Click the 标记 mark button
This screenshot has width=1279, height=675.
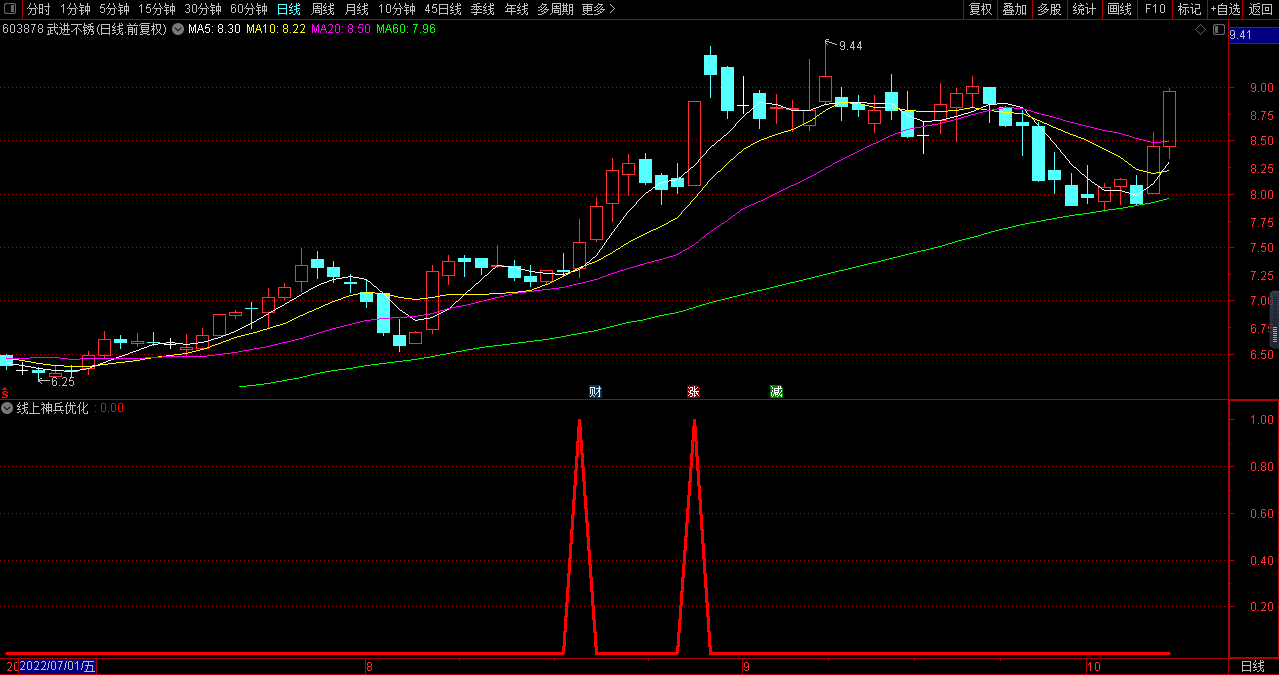click(x=1189, y=9)
